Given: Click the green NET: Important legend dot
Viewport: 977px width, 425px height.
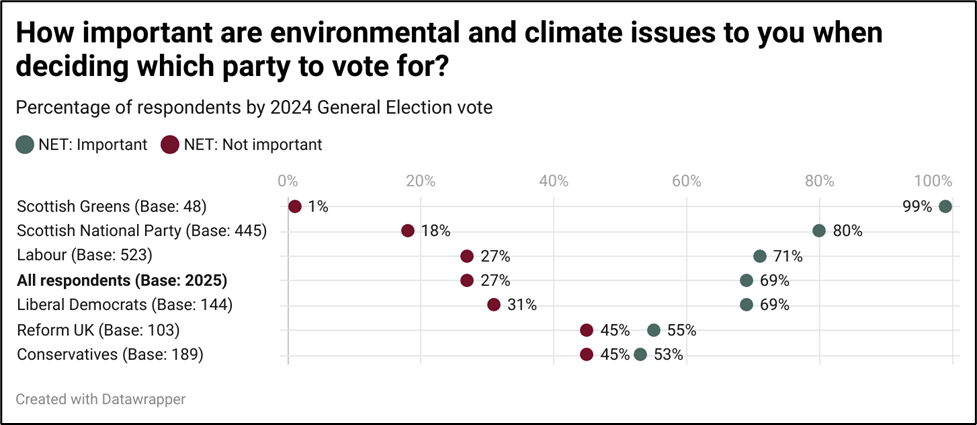Looking at the screenshot, I should coord(24,144).
